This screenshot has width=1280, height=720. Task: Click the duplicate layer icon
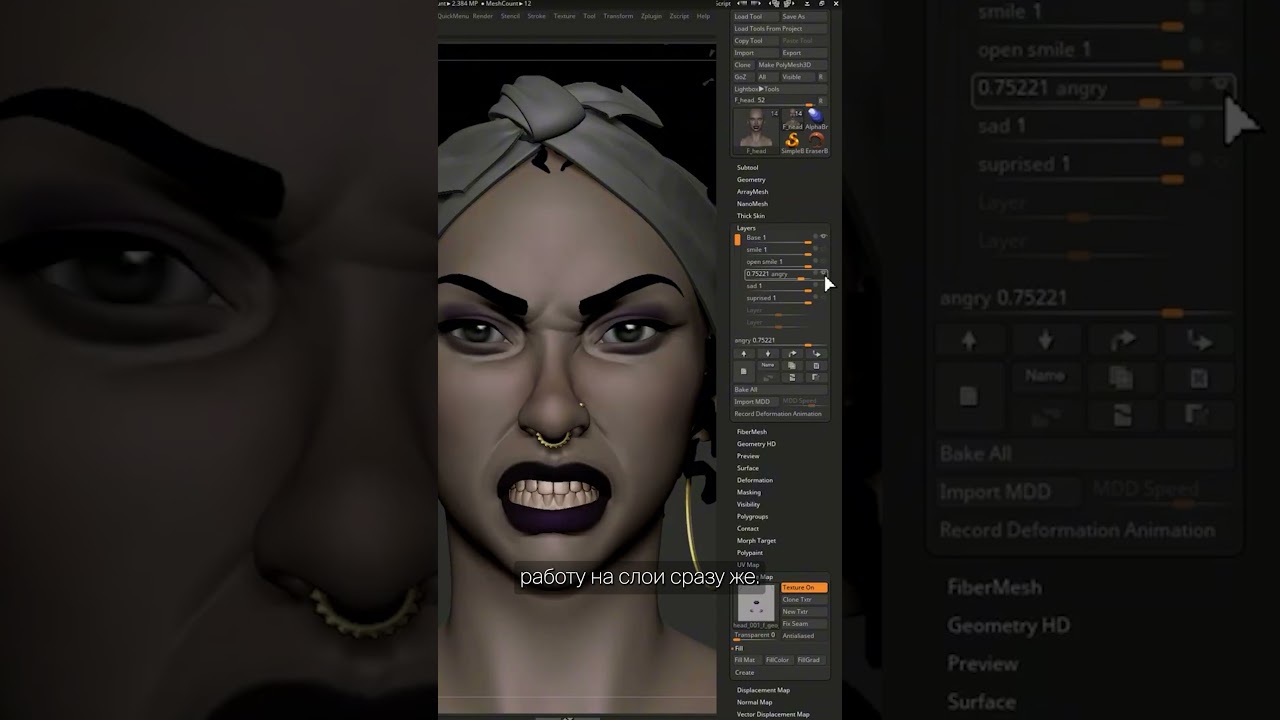tap(792, 365)
